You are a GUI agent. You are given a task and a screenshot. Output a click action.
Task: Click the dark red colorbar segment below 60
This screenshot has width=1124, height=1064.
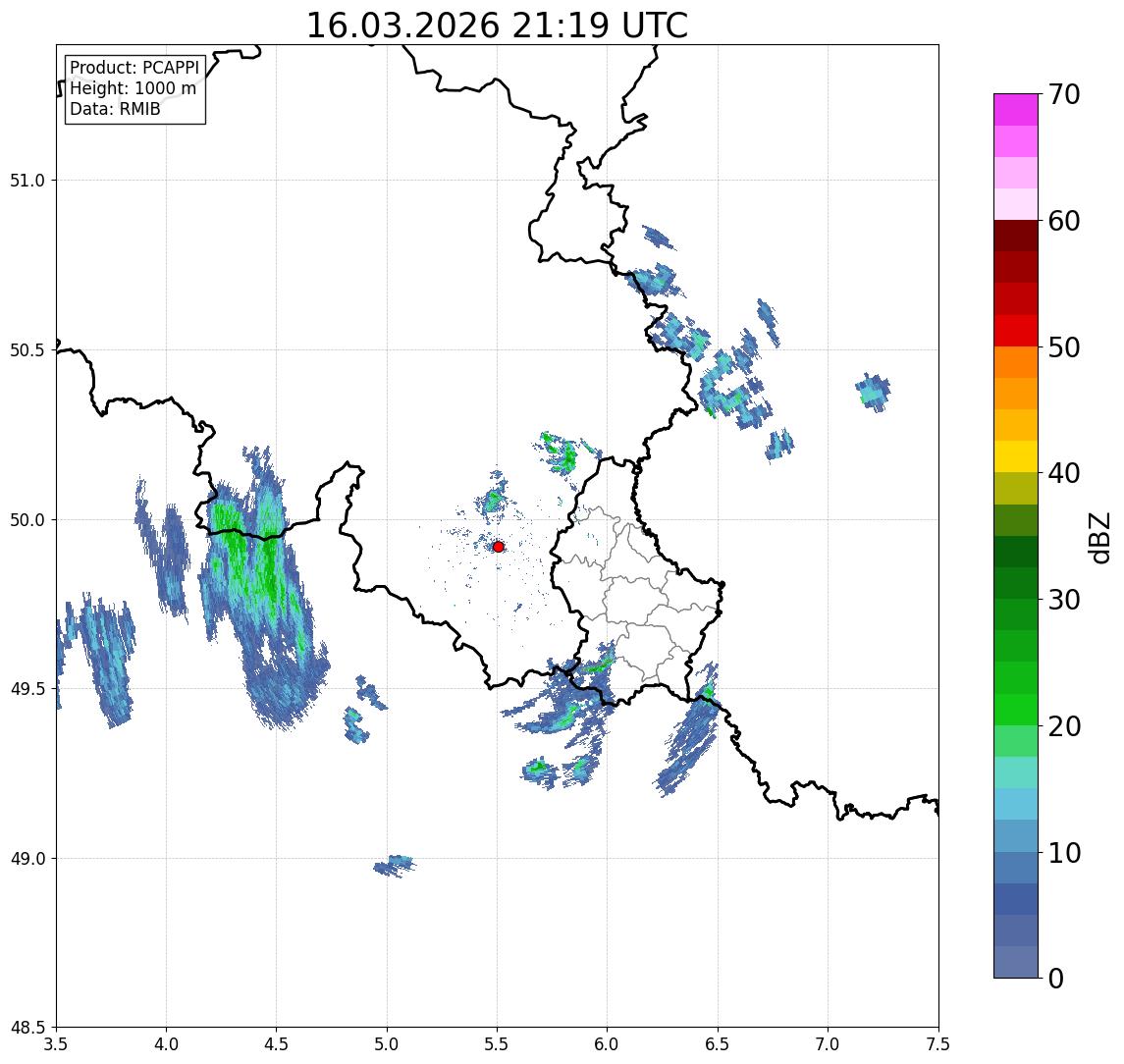(1016, 236)
